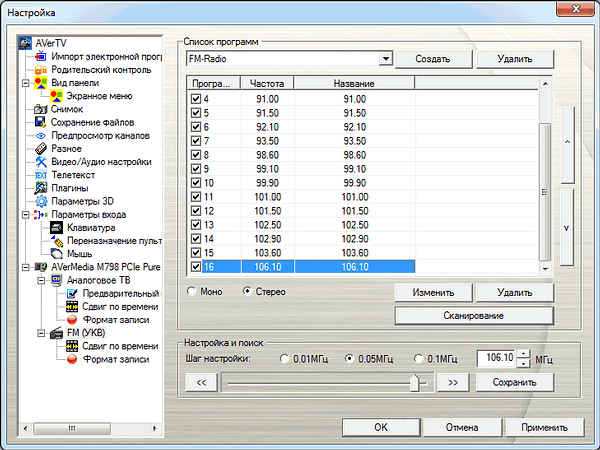Click the Видео/Аудио настройки tools icon
This screenshot has height=450, width=600.
[41, 161]
